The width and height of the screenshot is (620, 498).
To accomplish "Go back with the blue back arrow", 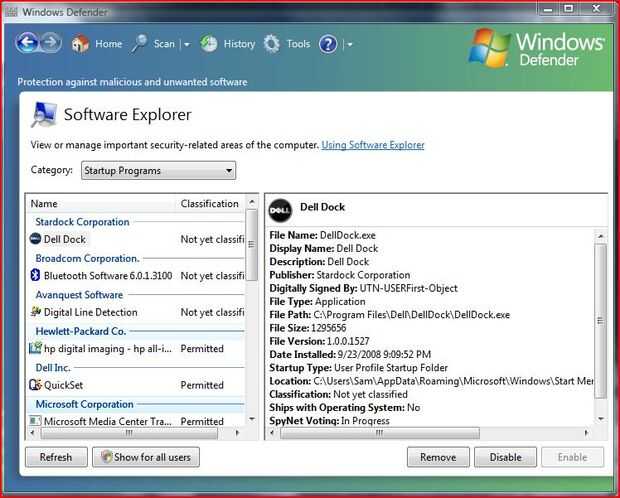I will [x=27, y=43].
